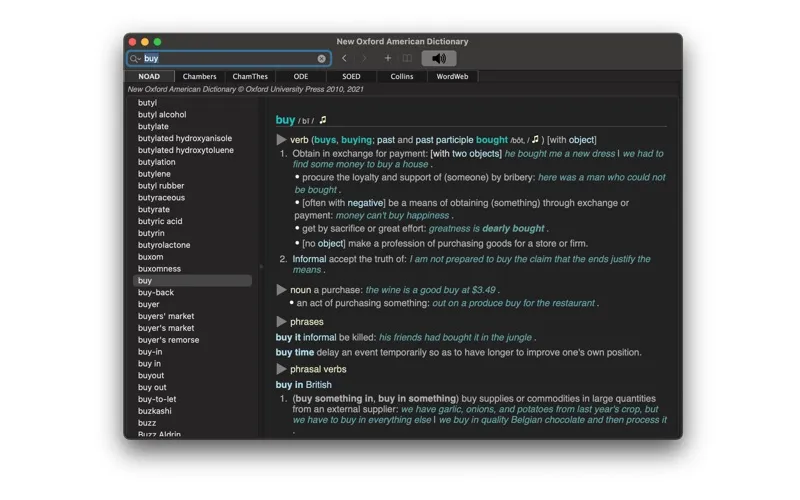Select unhyphenated buy in list entry
800x500 pixels.
[149, 364]
